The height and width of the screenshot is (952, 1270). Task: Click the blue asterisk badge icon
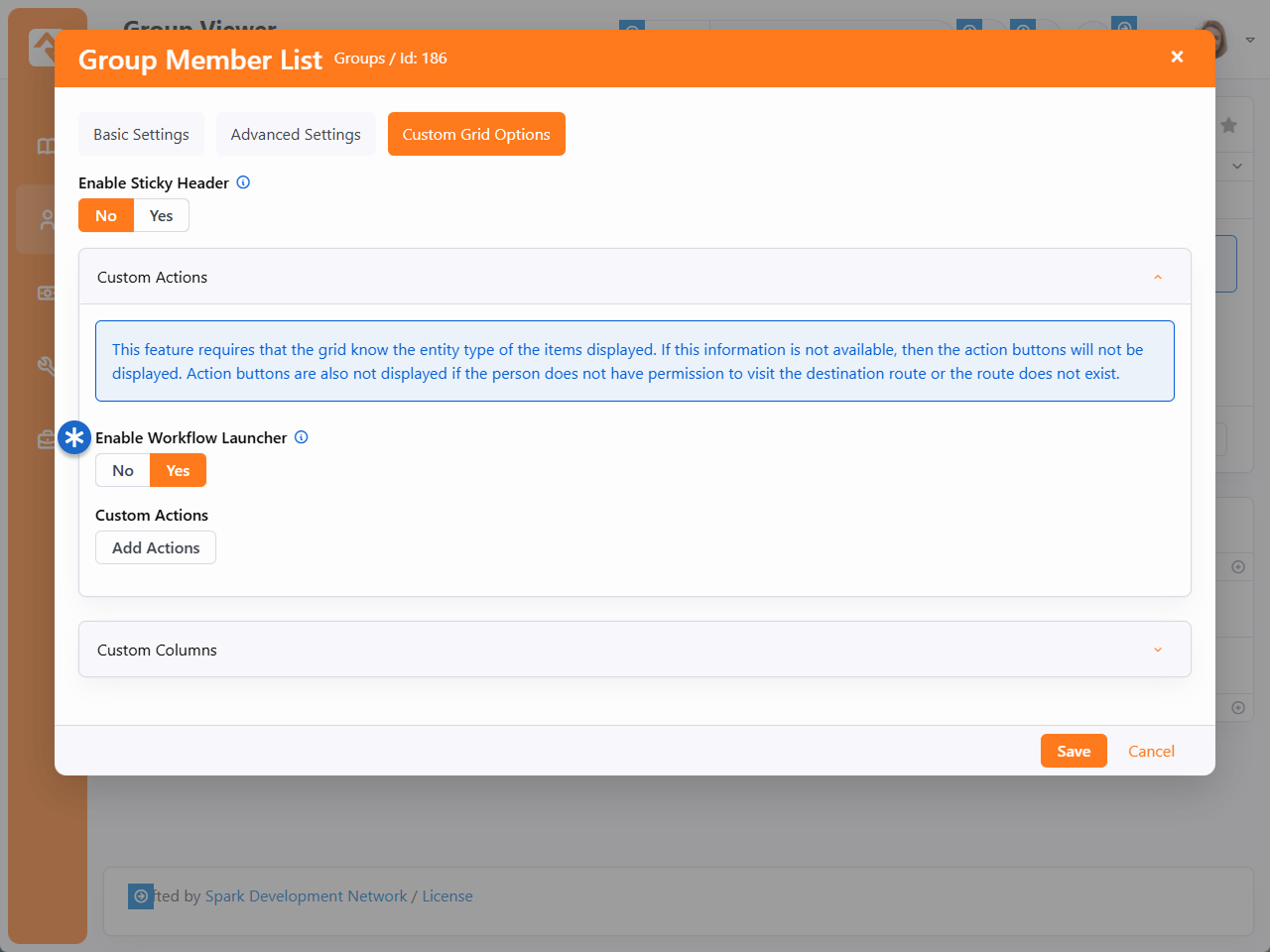(x=74, y=437)
